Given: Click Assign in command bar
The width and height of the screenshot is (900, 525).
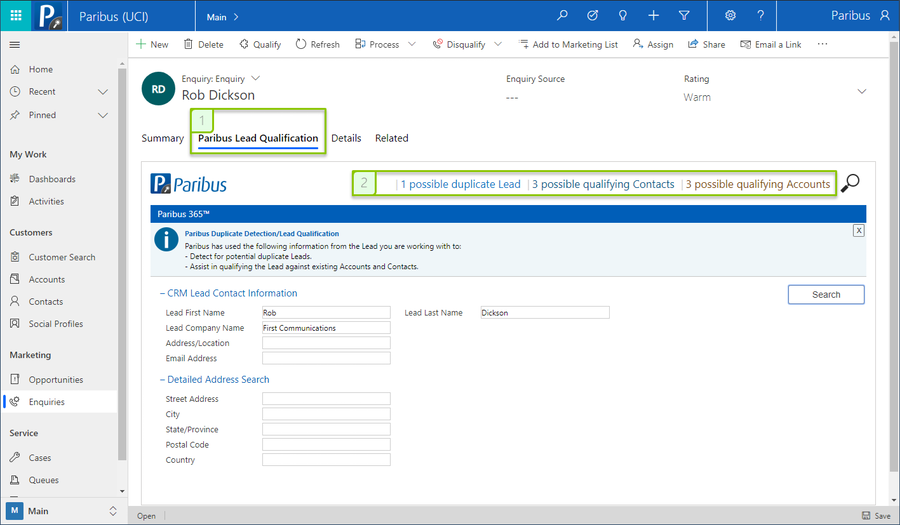Looking at the screenshot, I should click(653, 44).
